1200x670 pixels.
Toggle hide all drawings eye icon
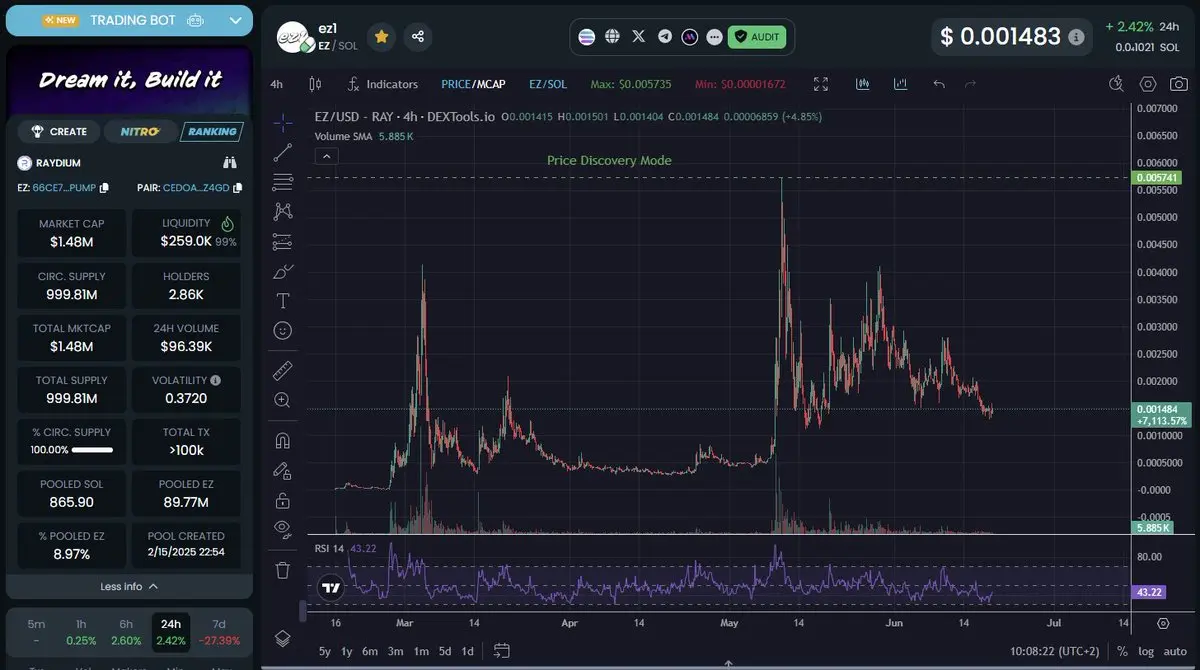(x=282, y=529)
